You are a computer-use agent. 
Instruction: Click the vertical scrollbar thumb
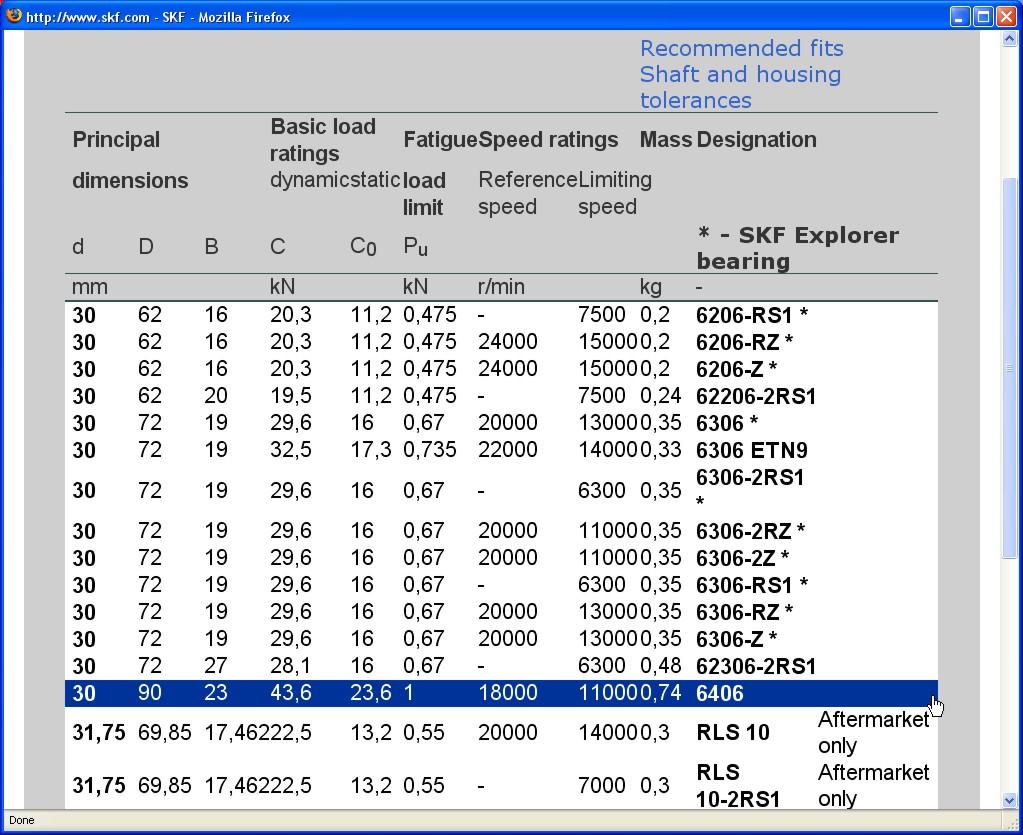1009,369
